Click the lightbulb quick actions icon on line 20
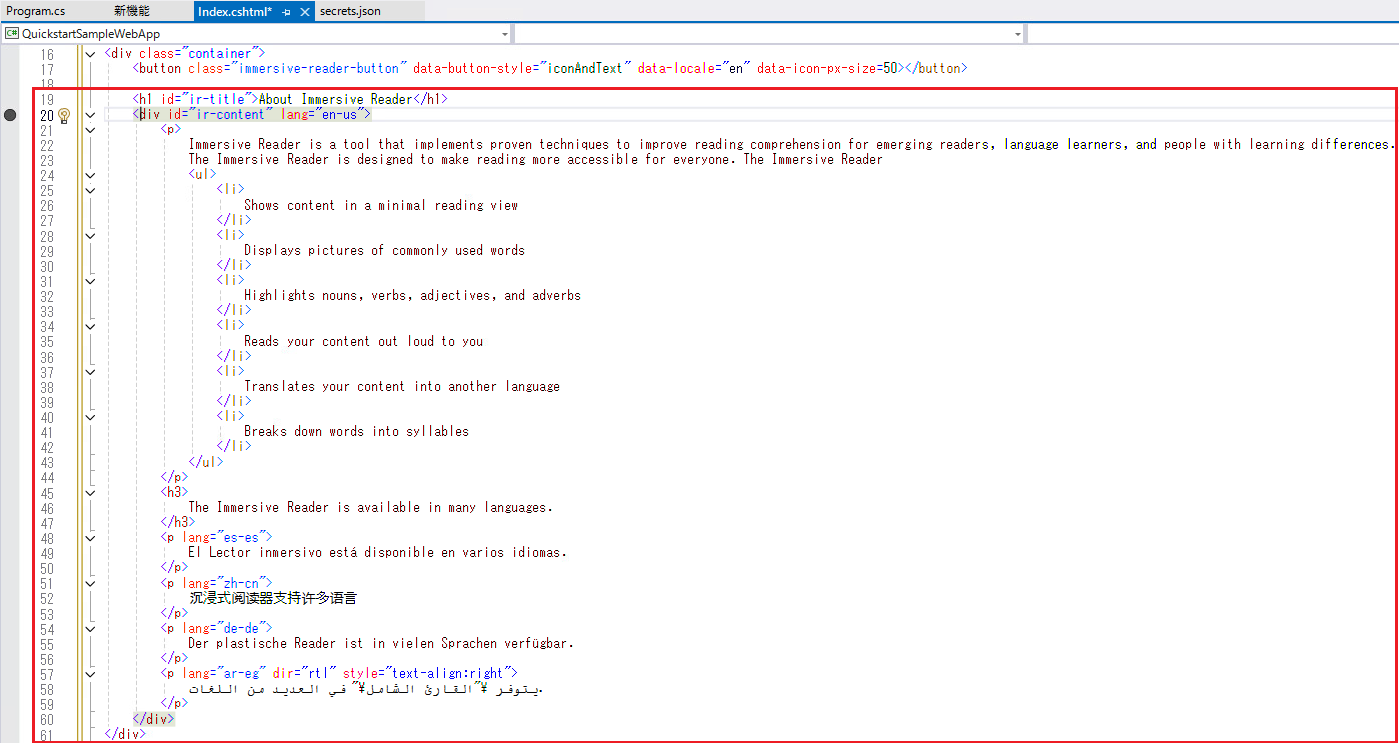The image size is (1399, 743). click(64, 115)
